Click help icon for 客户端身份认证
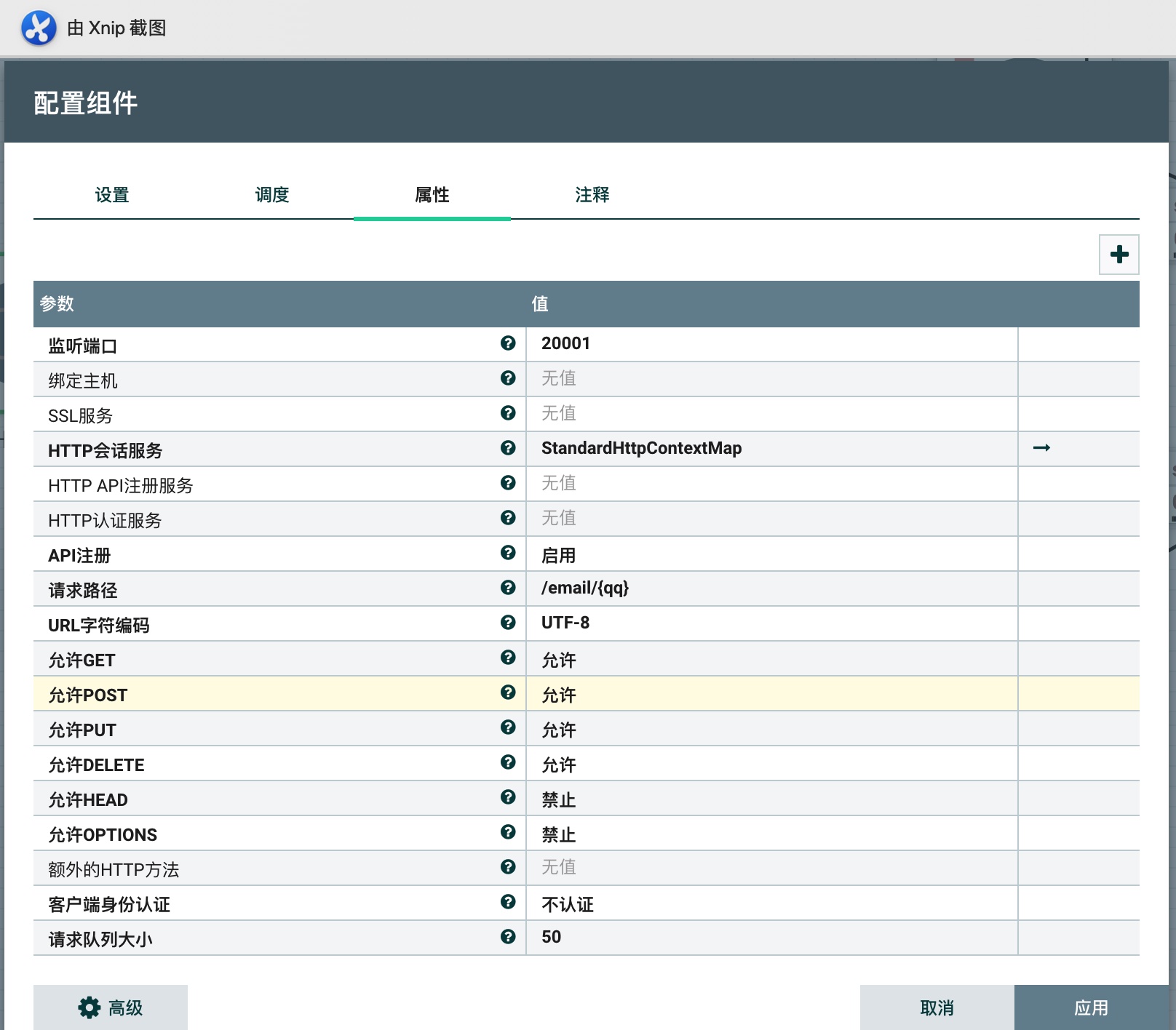 pos(508,902)
